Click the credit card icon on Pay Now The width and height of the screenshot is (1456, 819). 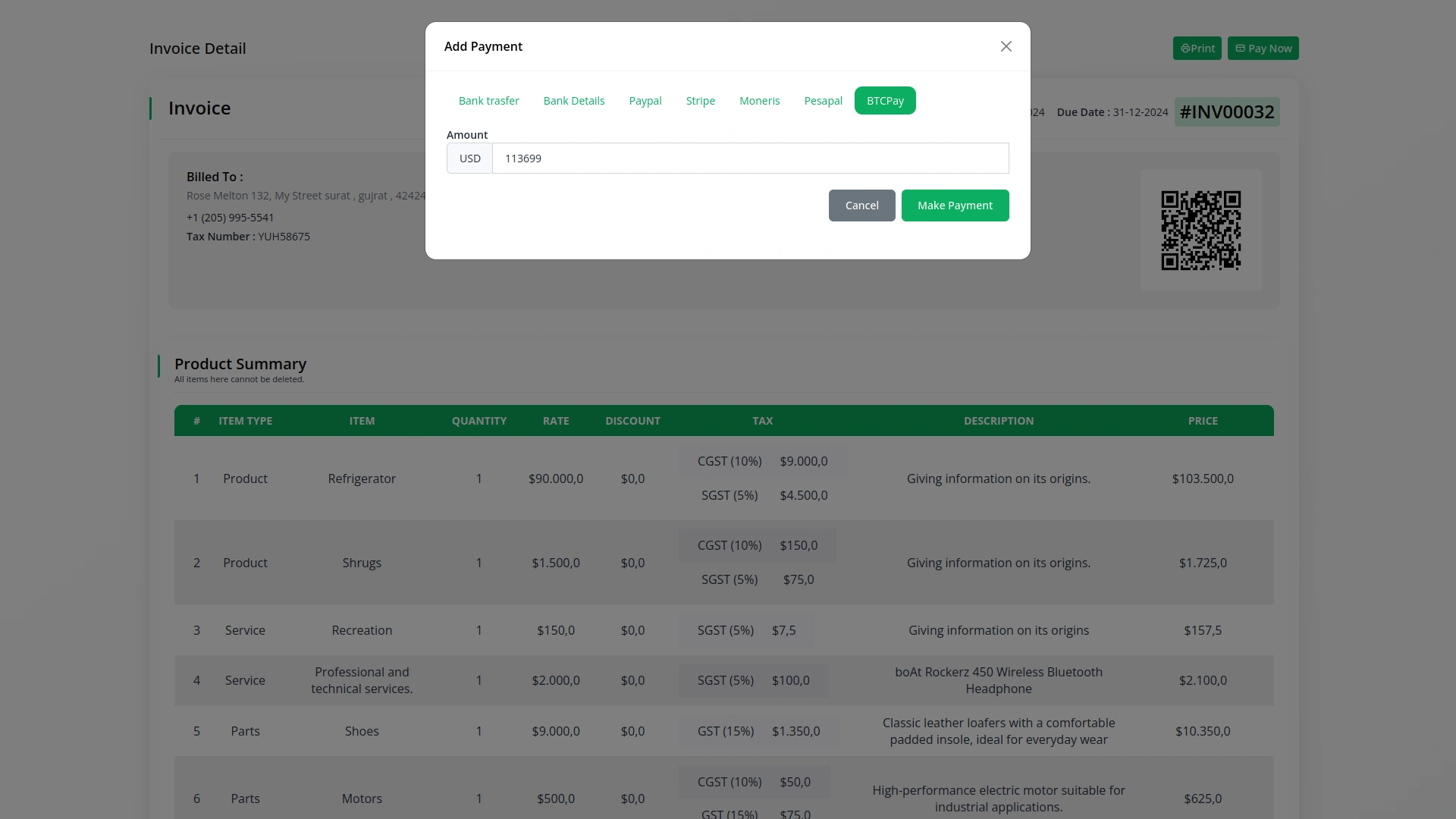(x=1241, y=48)
